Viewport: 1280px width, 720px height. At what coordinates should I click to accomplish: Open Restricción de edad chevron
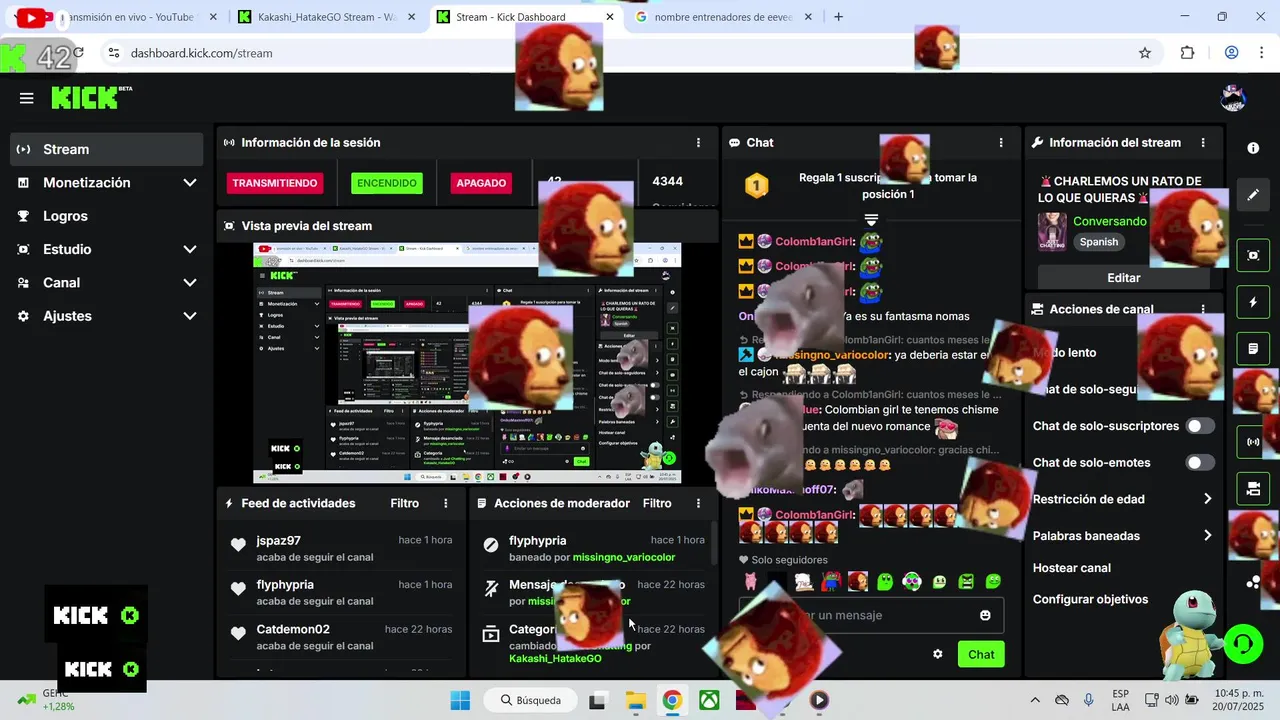tap(1207, 499)
